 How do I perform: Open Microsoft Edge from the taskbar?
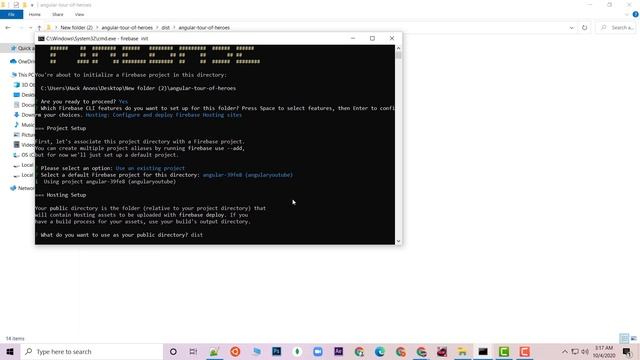380,351
